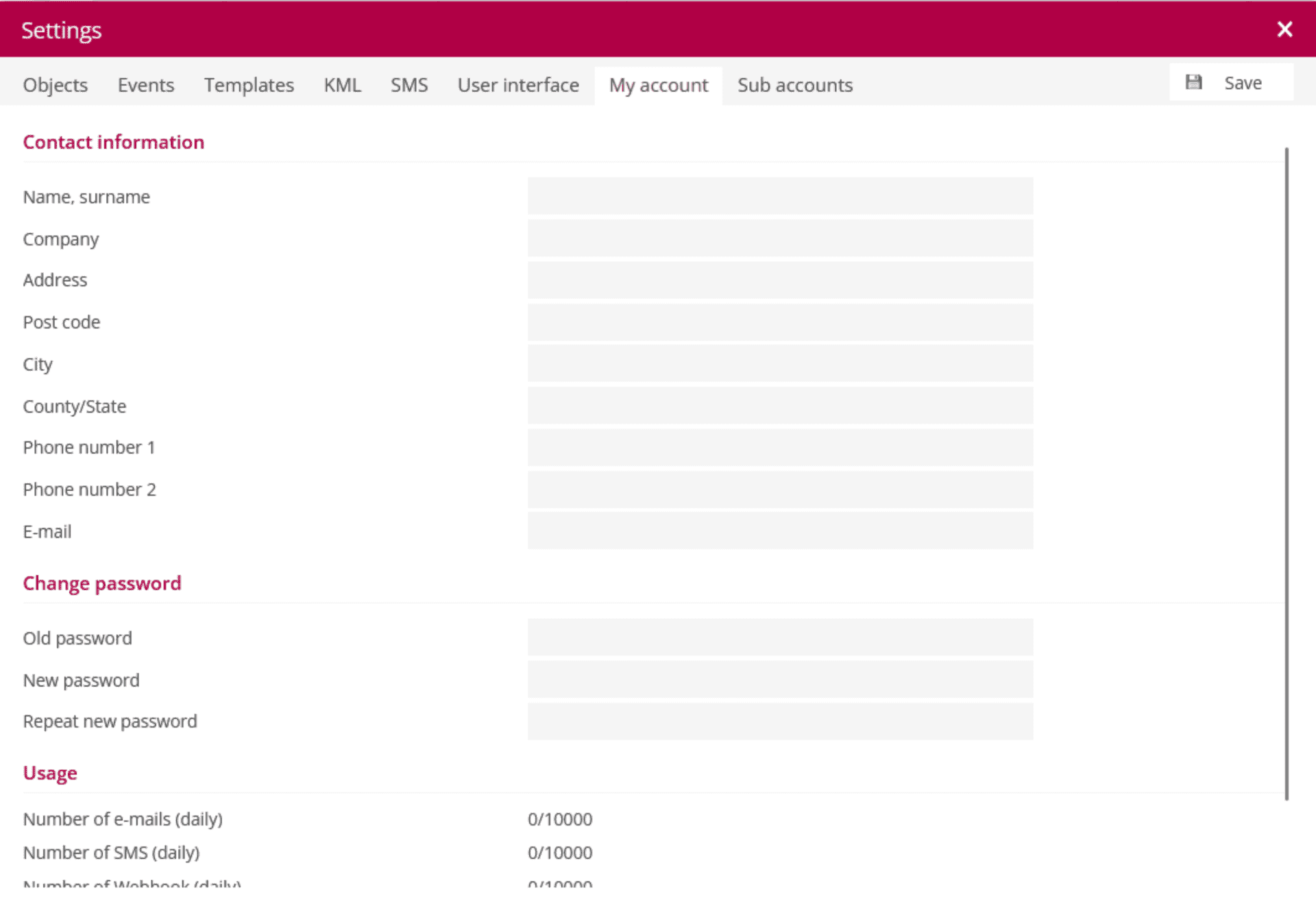Focus the Phone number 1 field
Viewport: 1316px width, 911px height.
(780, 448)
